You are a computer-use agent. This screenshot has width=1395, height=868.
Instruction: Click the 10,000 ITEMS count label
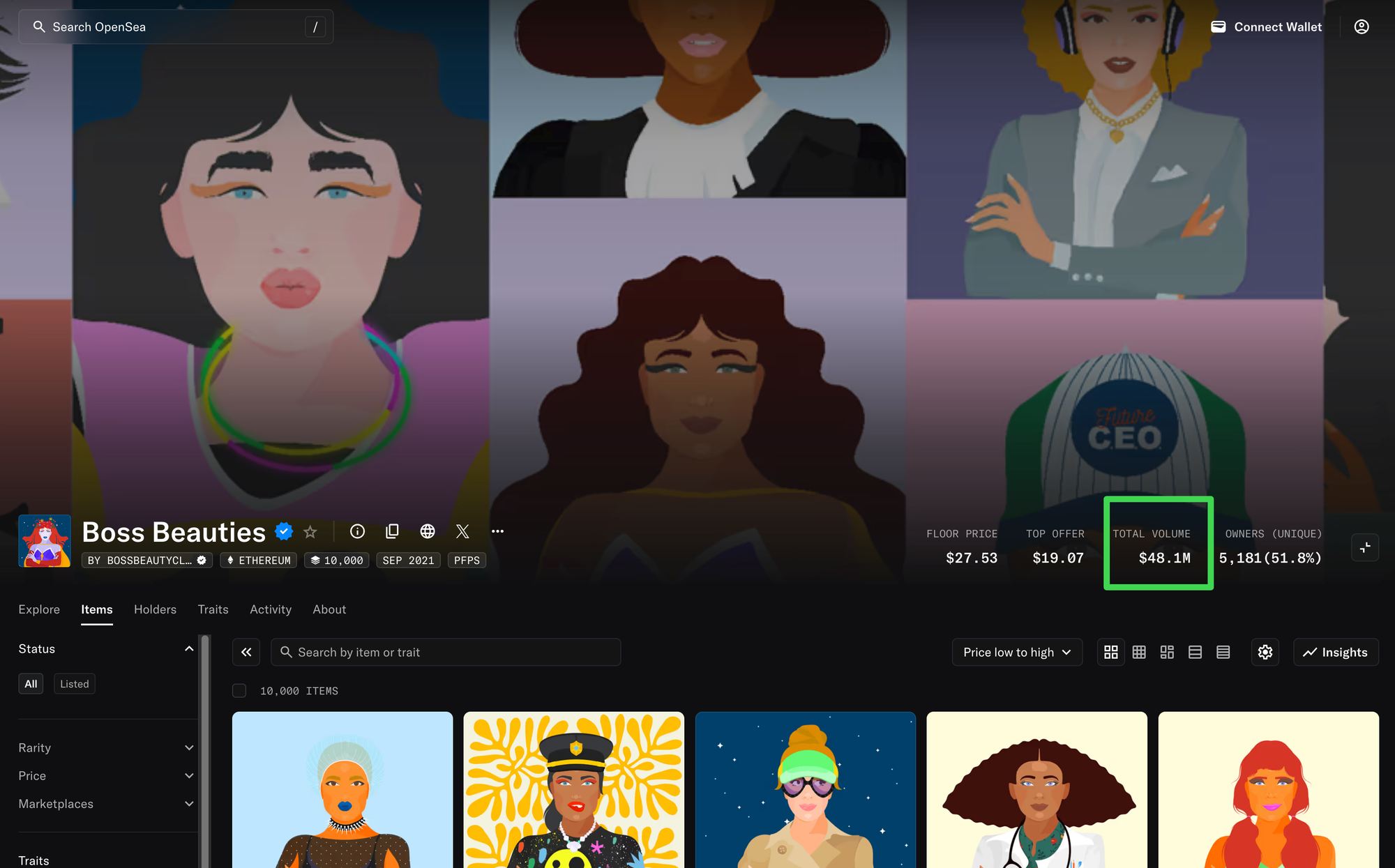[x=299, y=691]
